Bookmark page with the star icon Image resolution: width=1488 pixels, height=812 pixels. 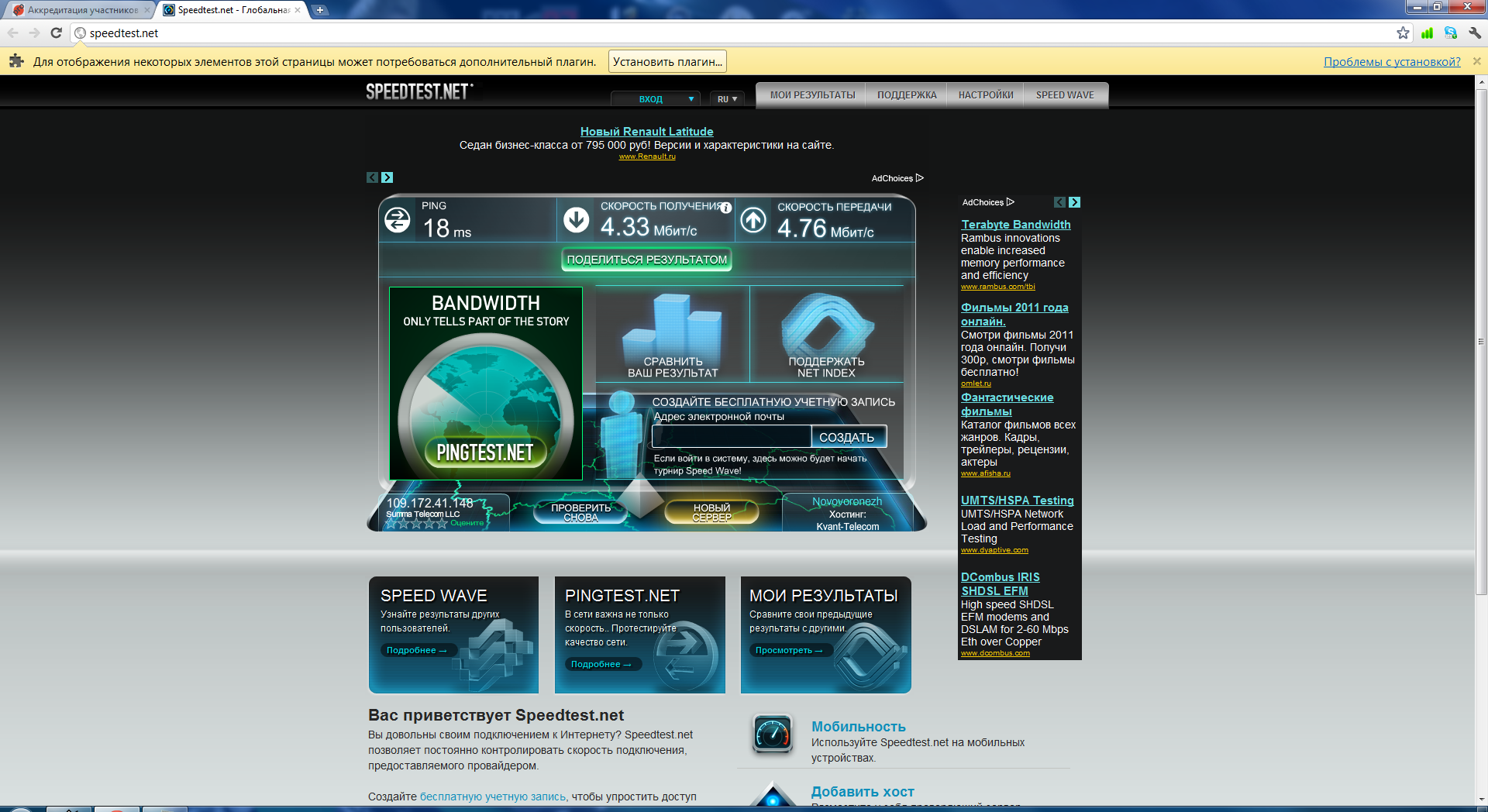pos(1403,33)
